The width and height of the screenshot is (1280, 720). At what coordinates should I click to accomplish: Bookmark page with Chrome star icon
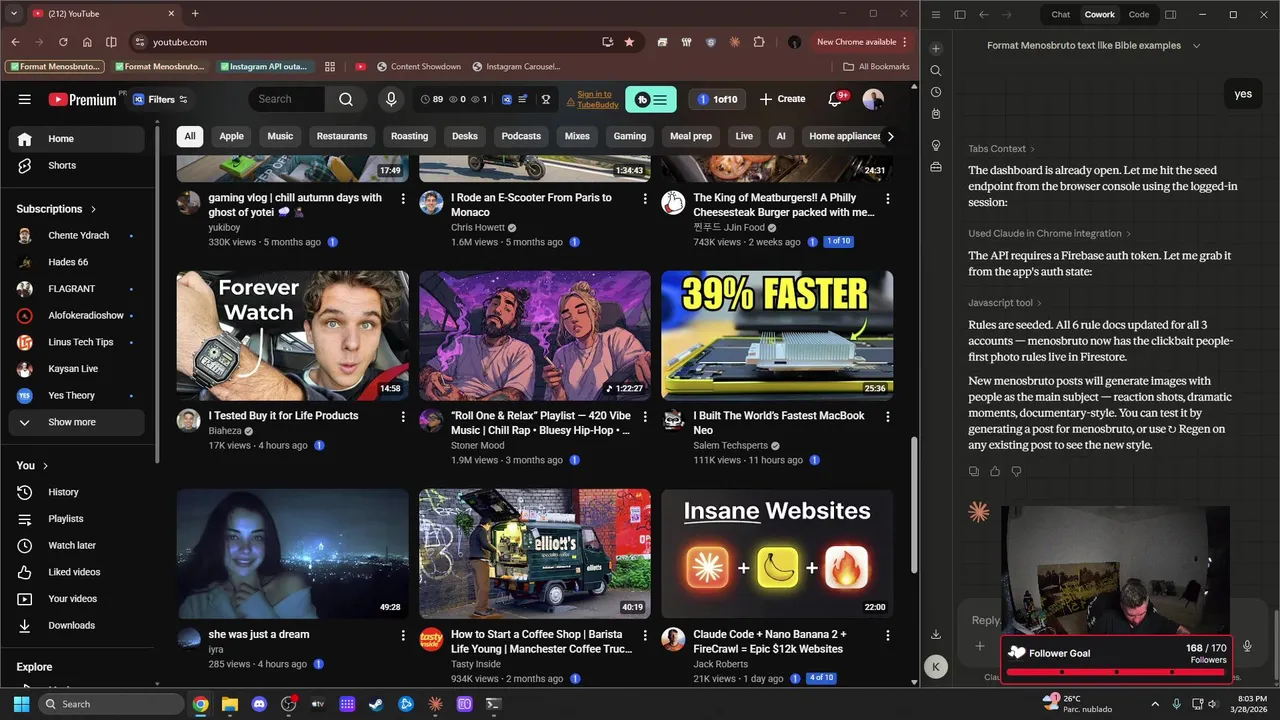[629, 42]
